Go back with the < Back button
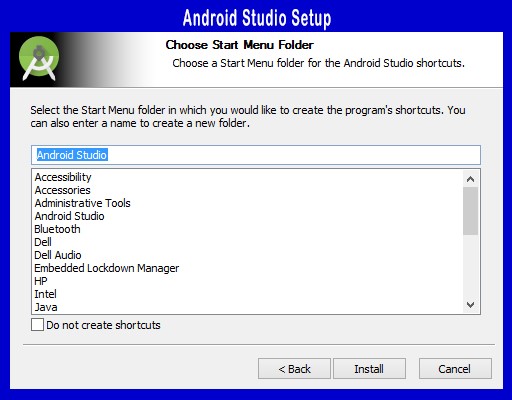 294,369
